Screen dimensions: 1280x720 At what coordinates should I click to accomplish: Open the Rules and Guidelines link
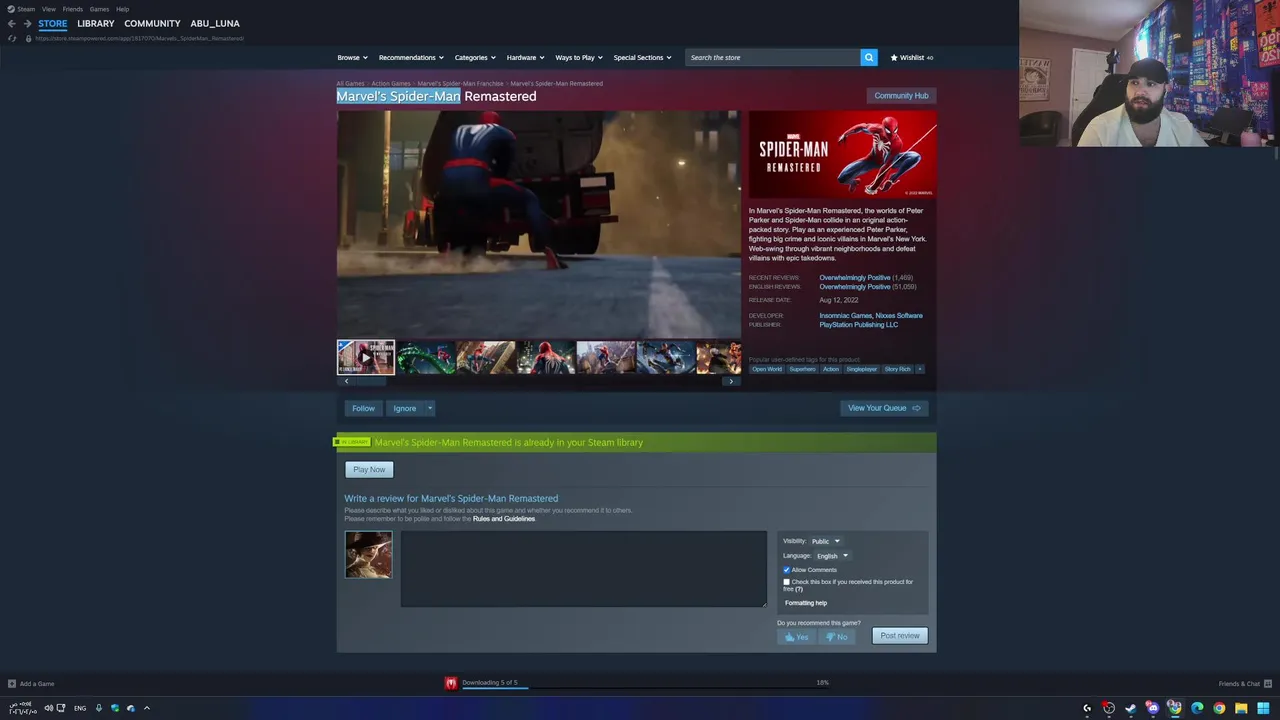(x=504, y=519)
